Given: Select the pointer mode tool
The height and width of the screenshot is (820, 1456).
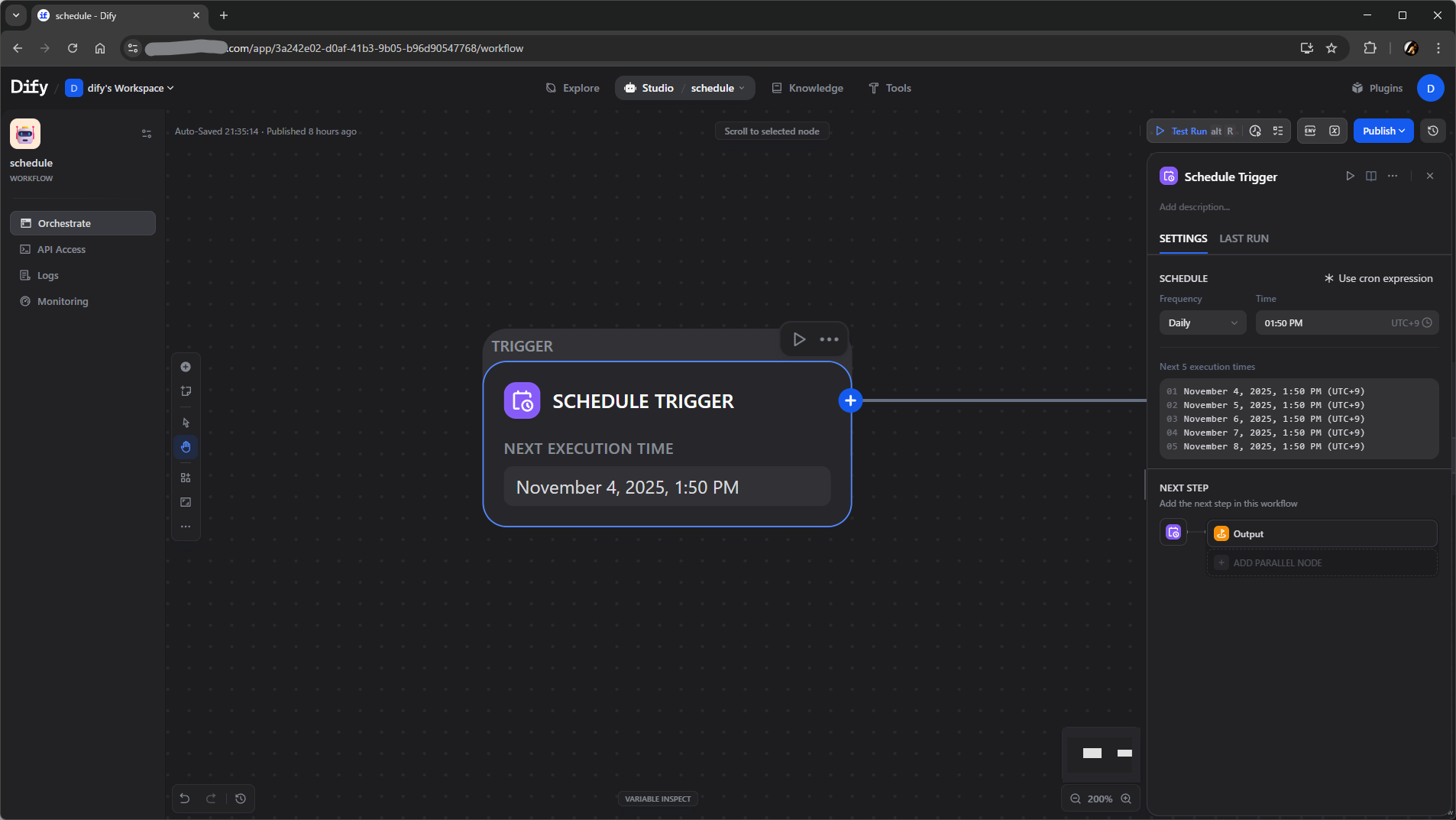Looking at the screenshot, I should tap(186, 423).
